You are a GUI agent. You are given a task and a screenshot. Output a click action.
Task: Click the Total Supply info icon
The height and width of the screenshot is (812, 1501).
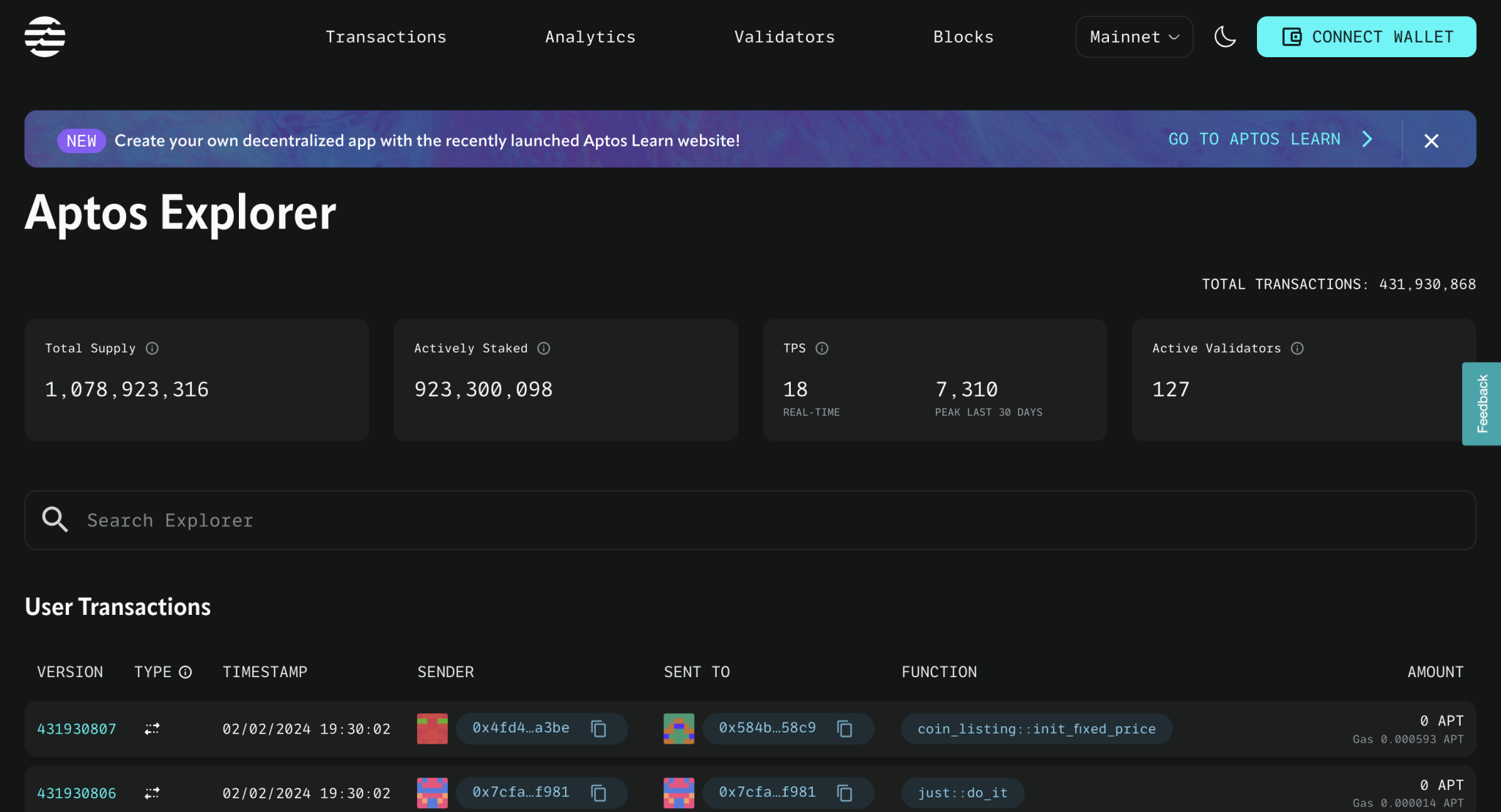click(x=152, y=348)
